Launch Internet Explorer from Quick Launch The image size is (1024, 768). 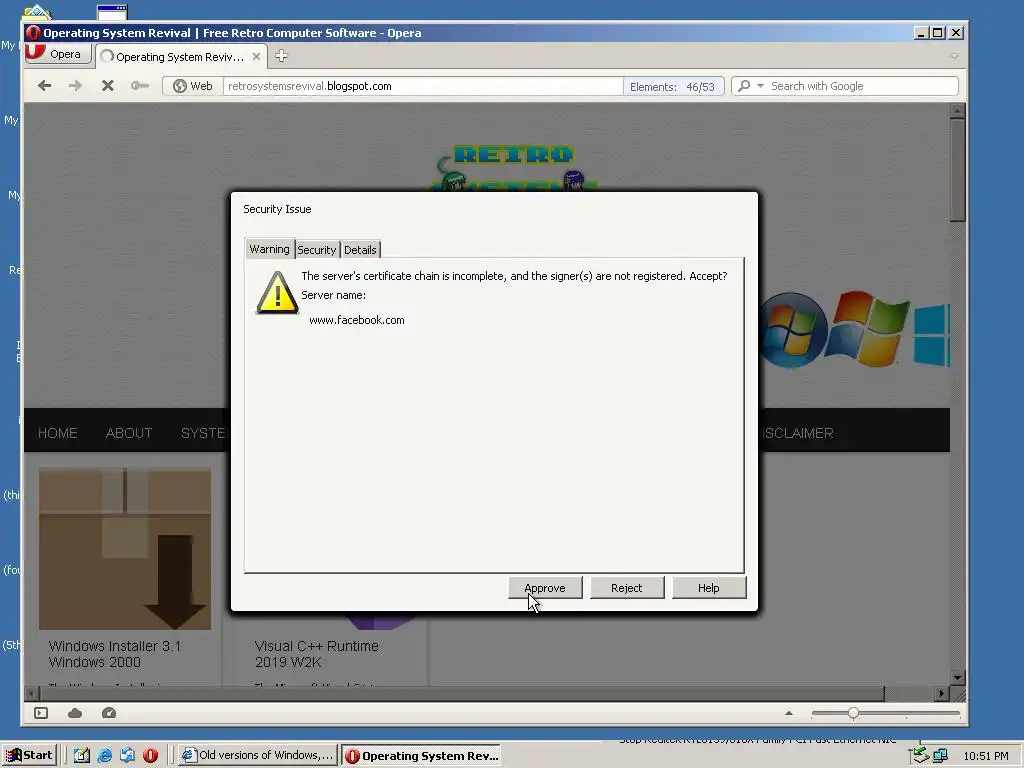[104, 756]
